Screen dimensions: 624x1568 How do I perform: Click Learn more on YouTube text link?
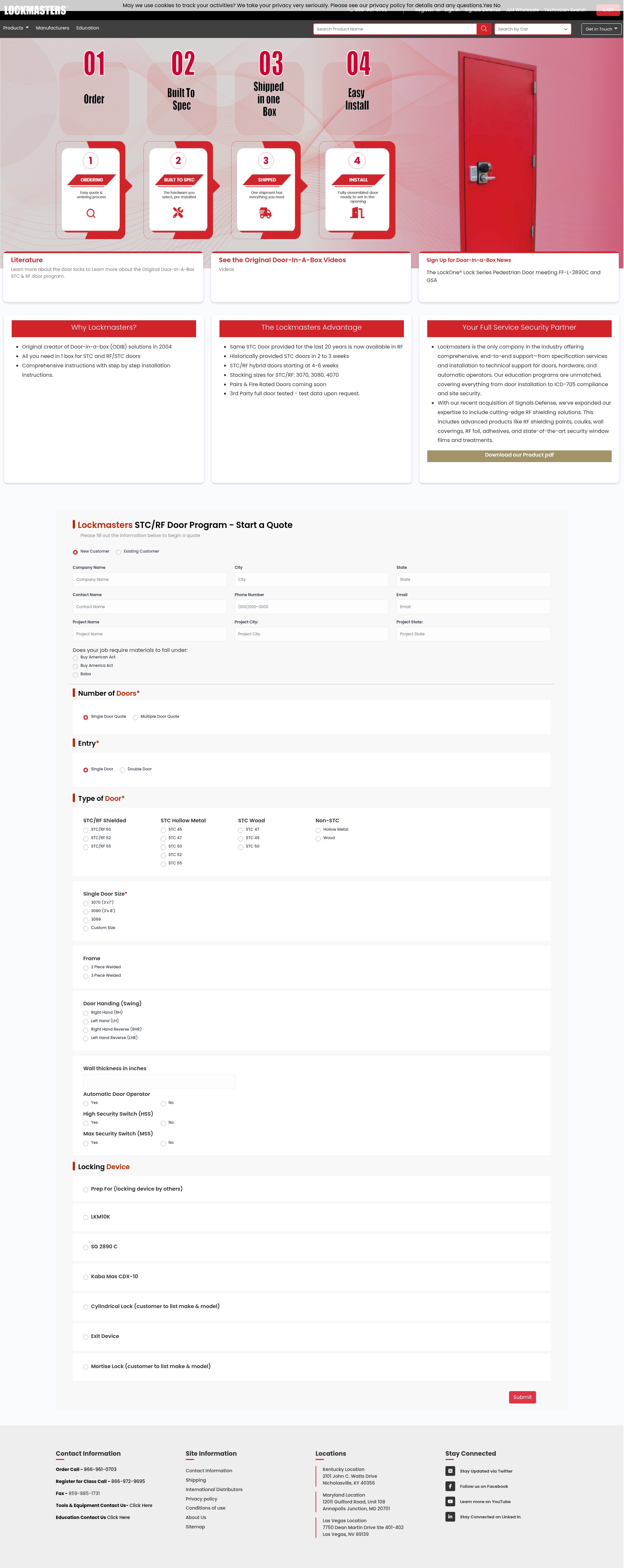click(485, 1502)
